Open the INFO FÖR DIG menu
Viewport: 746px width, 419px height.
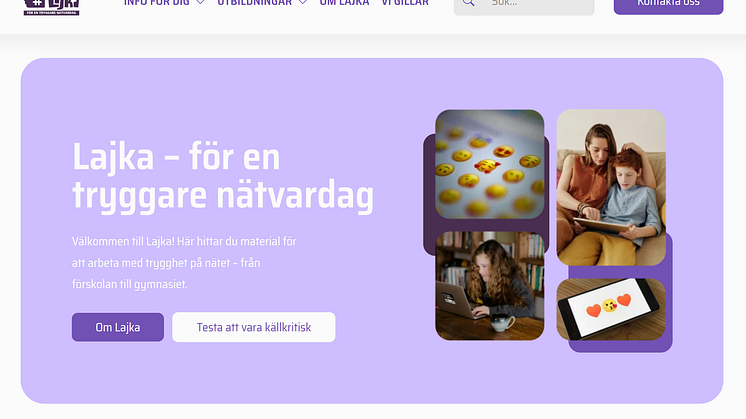click(x=157, y=3)
